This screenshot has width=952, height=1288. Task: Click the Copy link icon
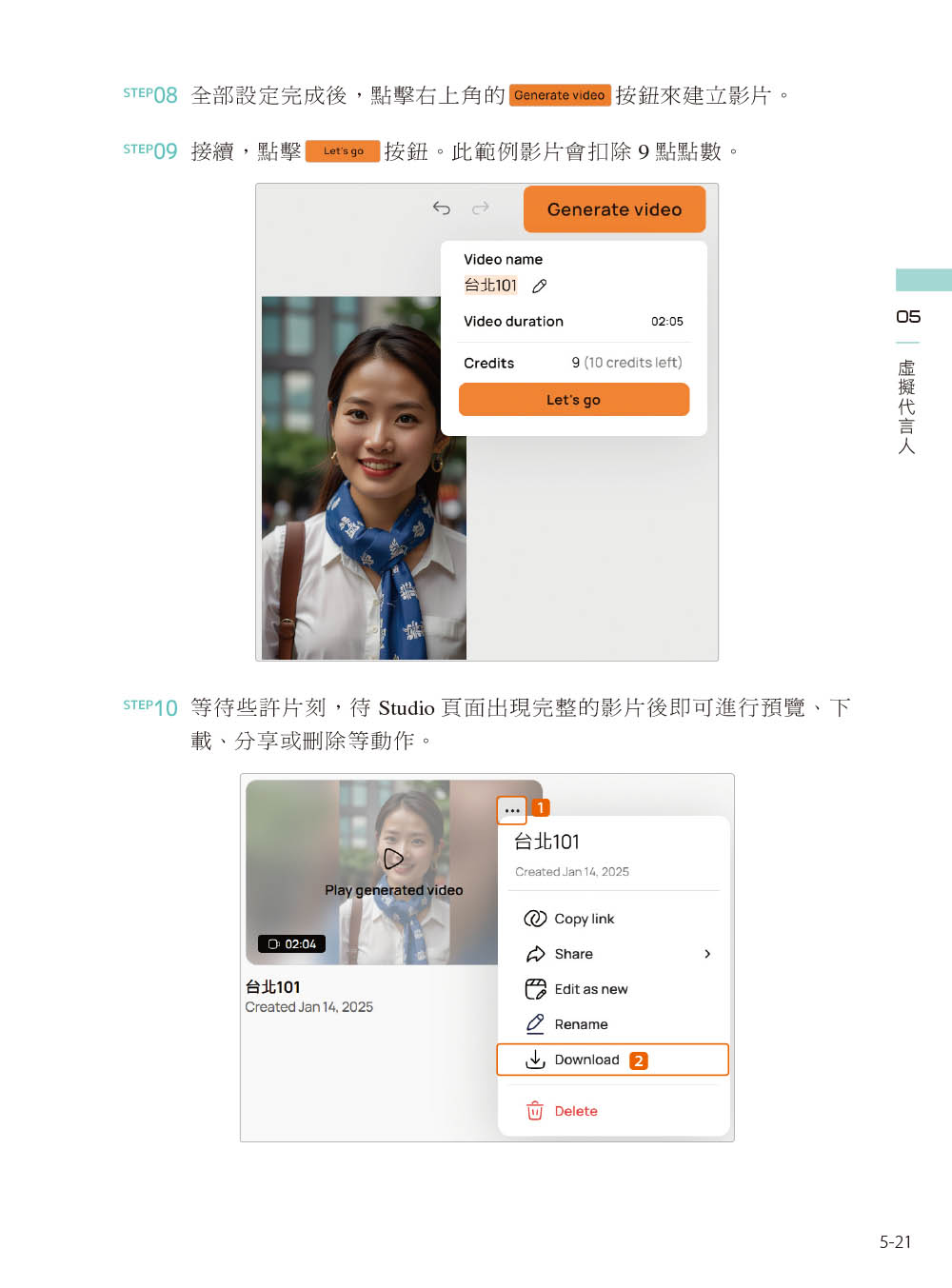535,919
